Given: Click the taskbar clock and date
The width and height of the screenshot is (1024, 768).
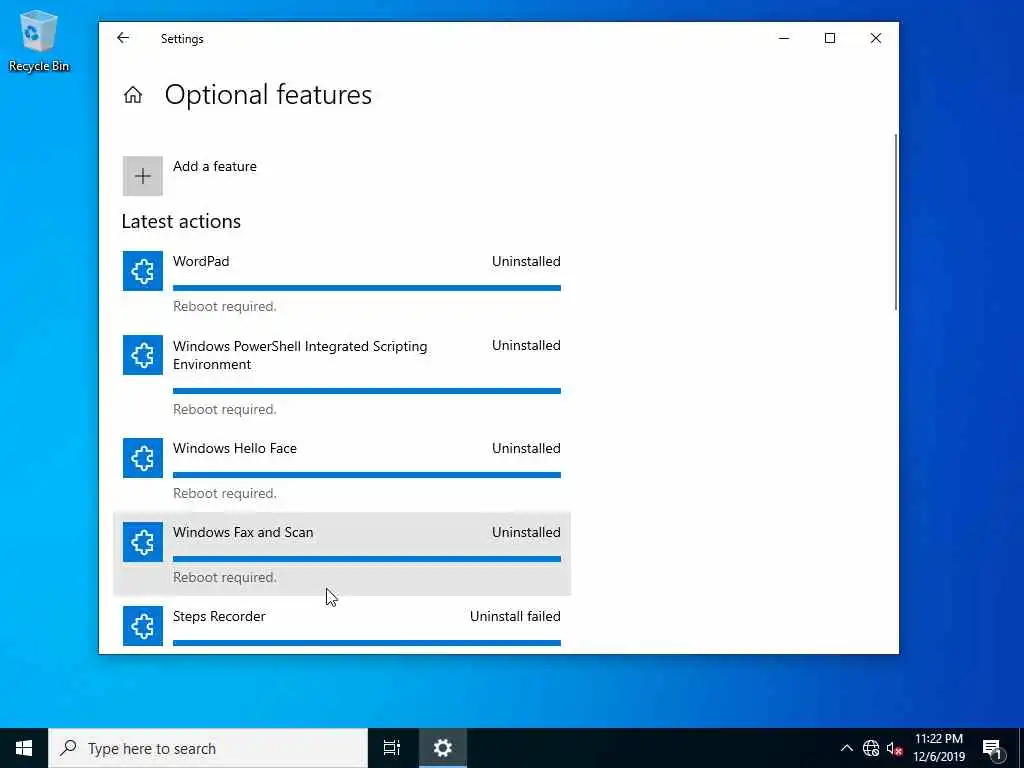Looking at the screenshot, I should point(938,748).
